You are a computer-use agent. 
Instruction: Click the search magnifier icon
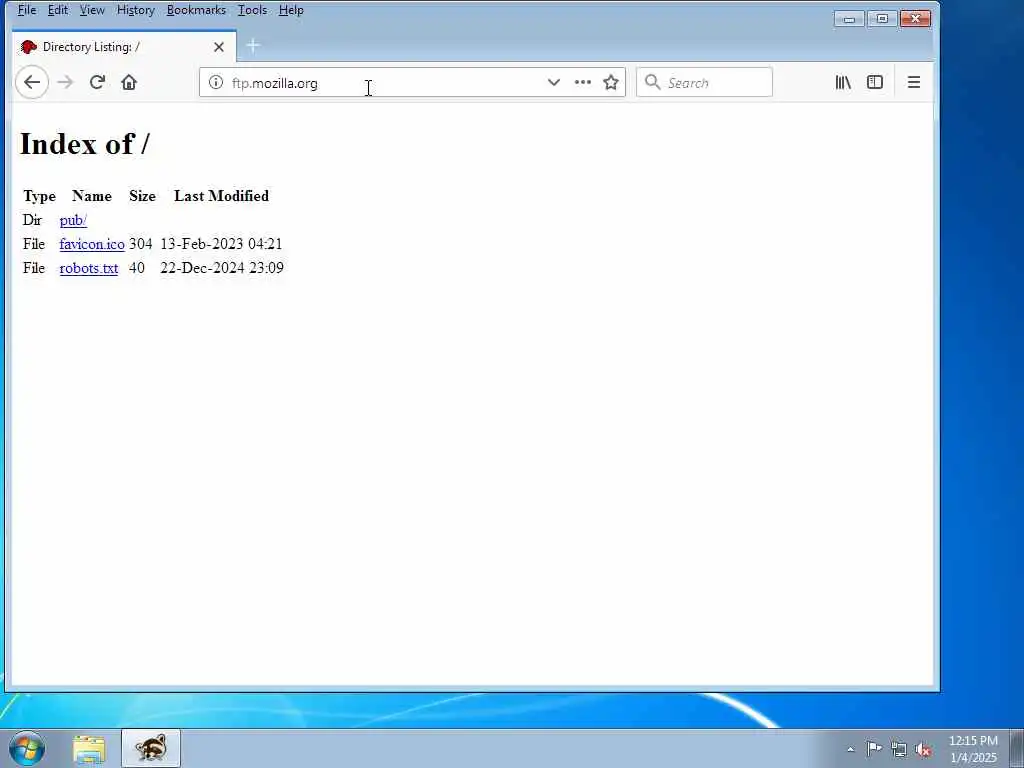click(x=652, y=82)
